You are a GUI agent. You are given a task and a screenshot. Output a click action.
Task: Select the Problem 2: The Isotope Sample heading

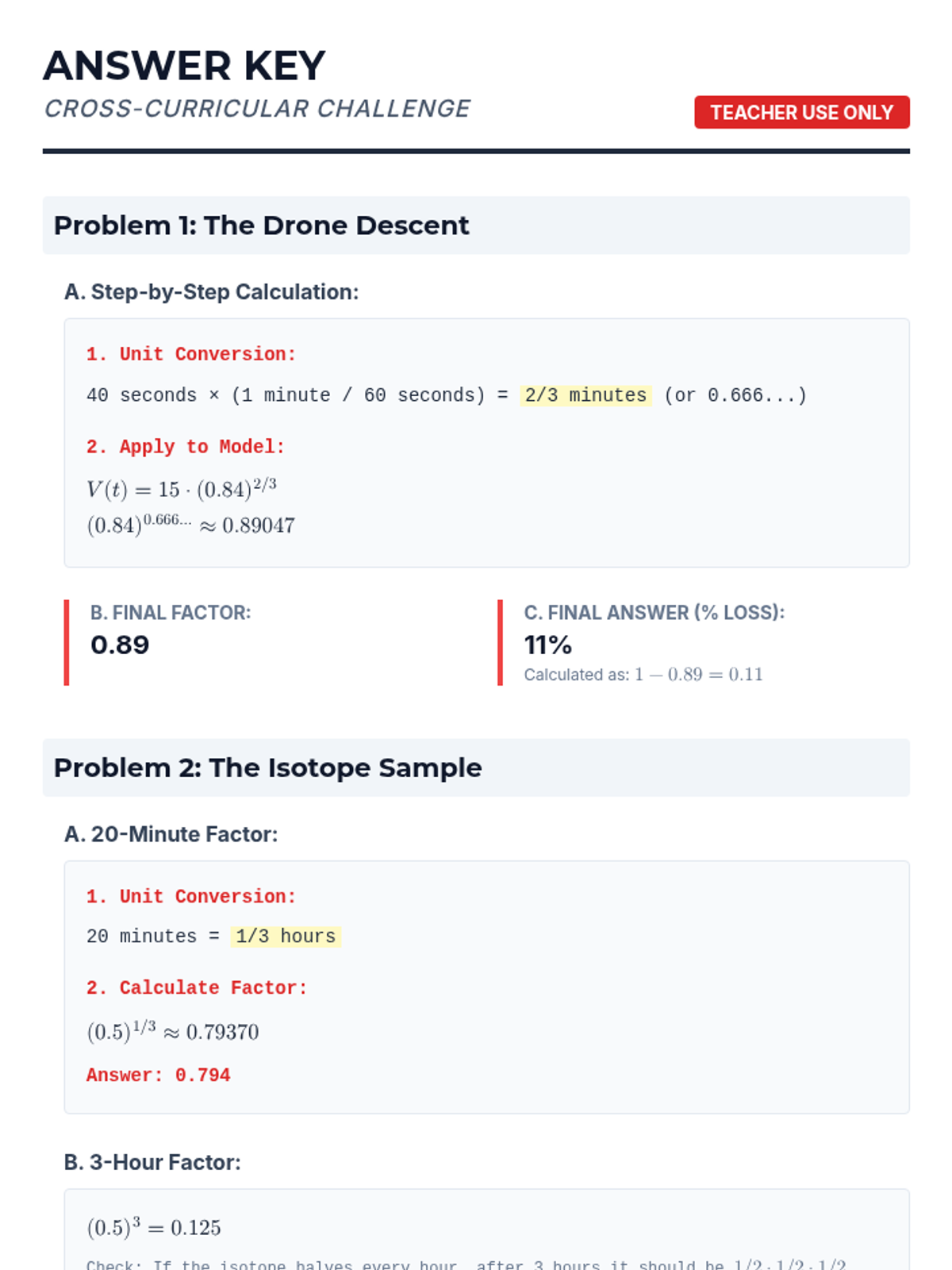tap(267, 768)
